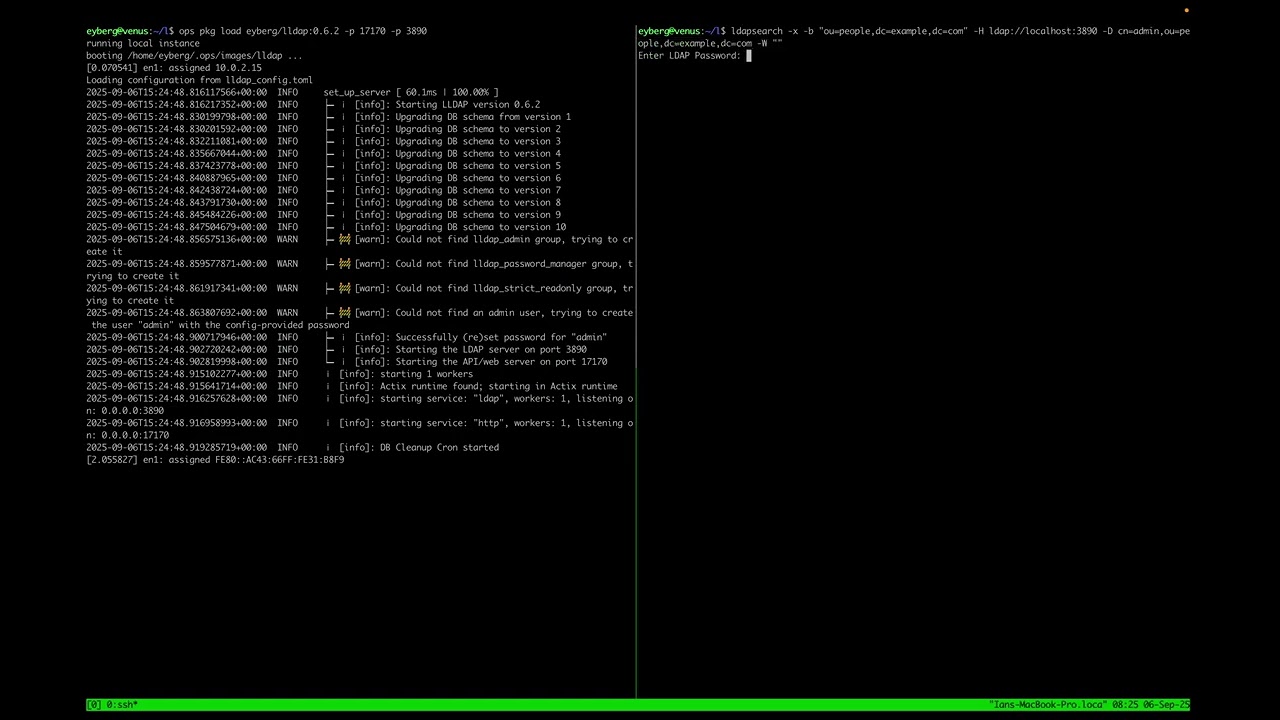The image size is (1280, 720).
Task: Click the '0.0.0.0:17170' listening address text
Action: [135, 435]
